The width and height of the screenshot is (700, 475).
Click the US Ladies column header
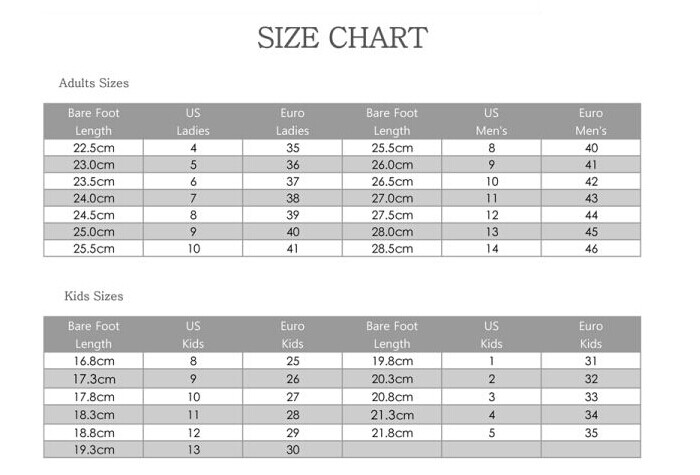click(x=193, y=121)
